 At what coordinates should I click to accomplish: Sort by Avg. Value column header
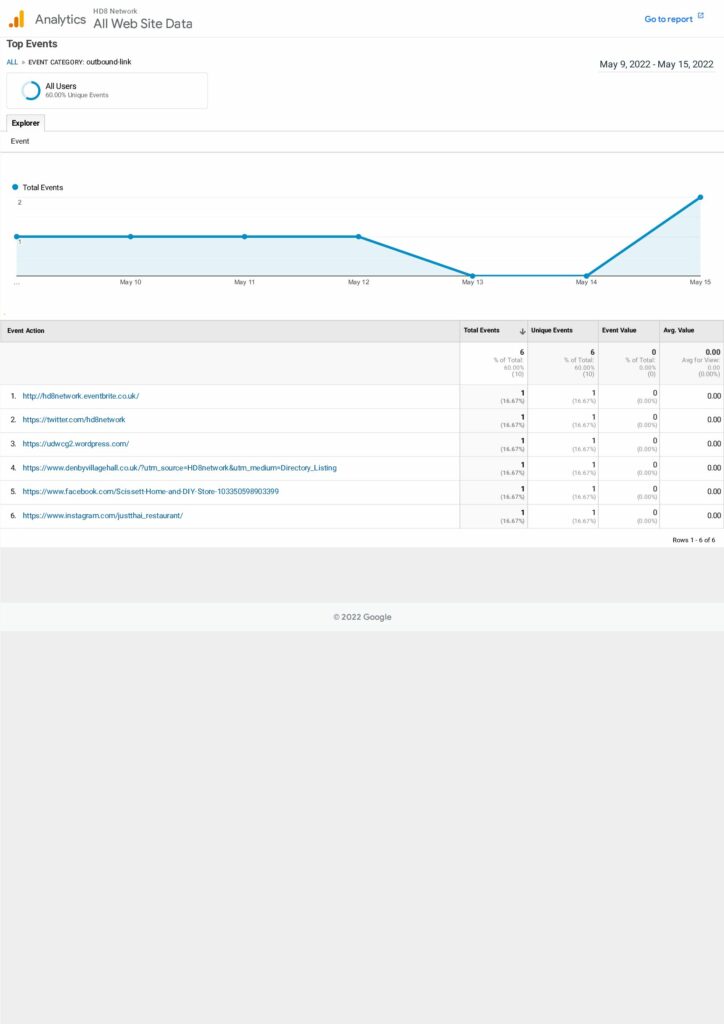tap(678, 331)
